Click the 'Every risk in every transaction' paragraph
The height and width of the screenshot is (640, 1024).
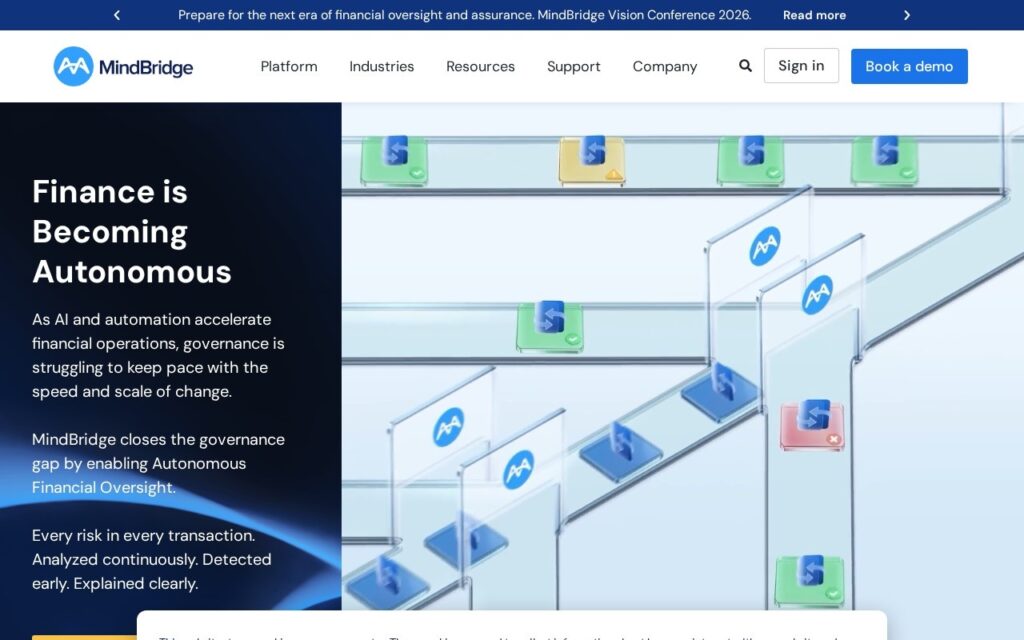pyautogui.click(x=152, y=559)
